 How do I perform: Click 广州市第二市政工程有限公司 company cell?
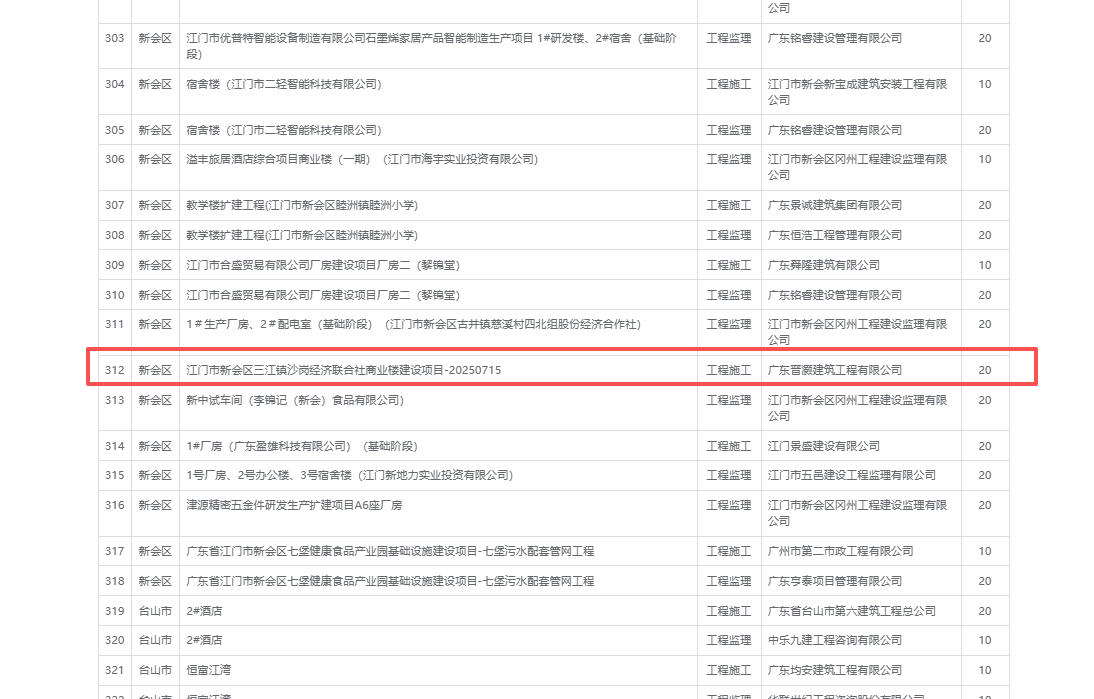(840, 551)
